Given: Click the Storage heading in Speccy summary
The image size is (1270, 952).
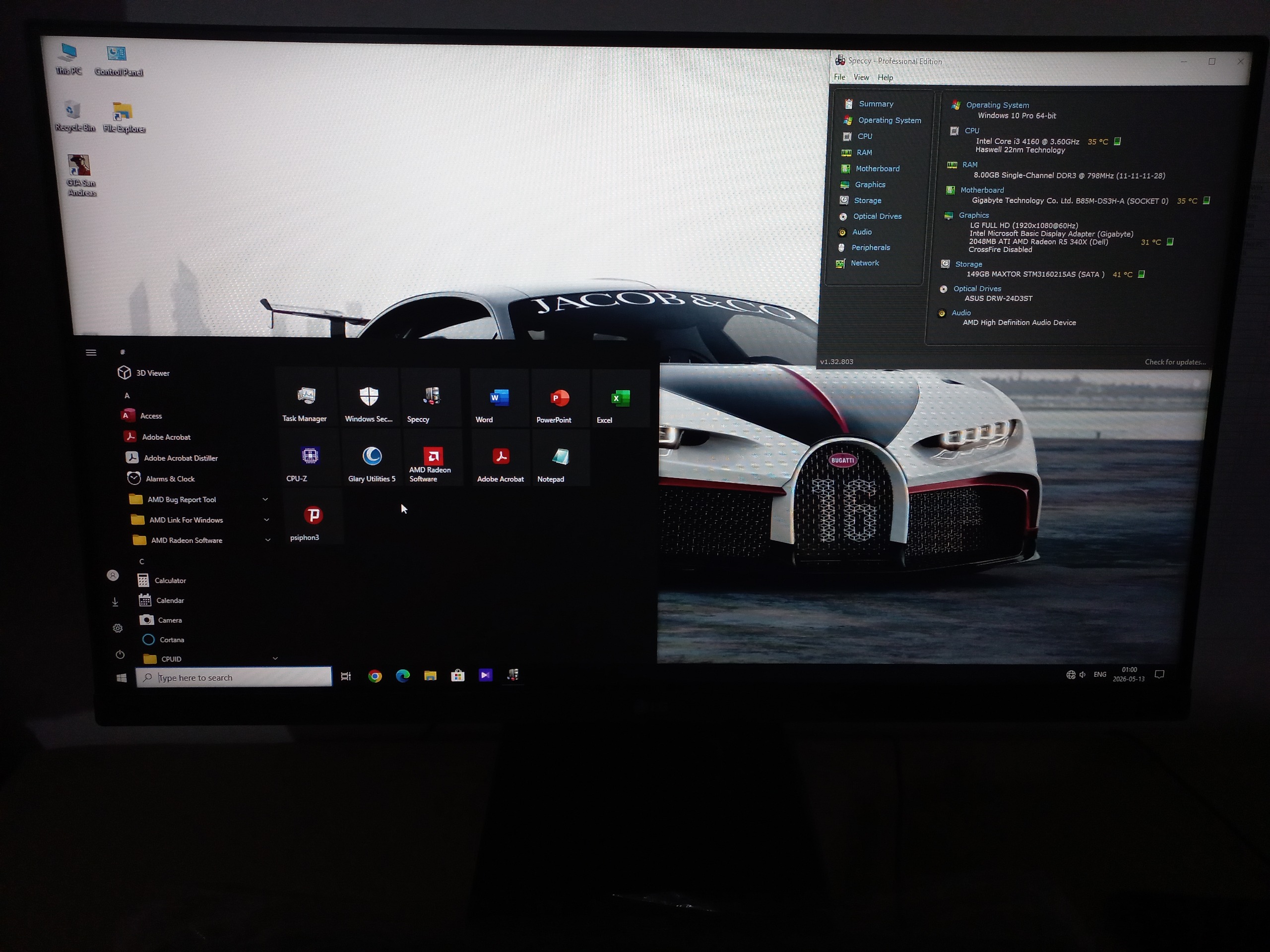Looking at the screenshot, I should [968, 264].
